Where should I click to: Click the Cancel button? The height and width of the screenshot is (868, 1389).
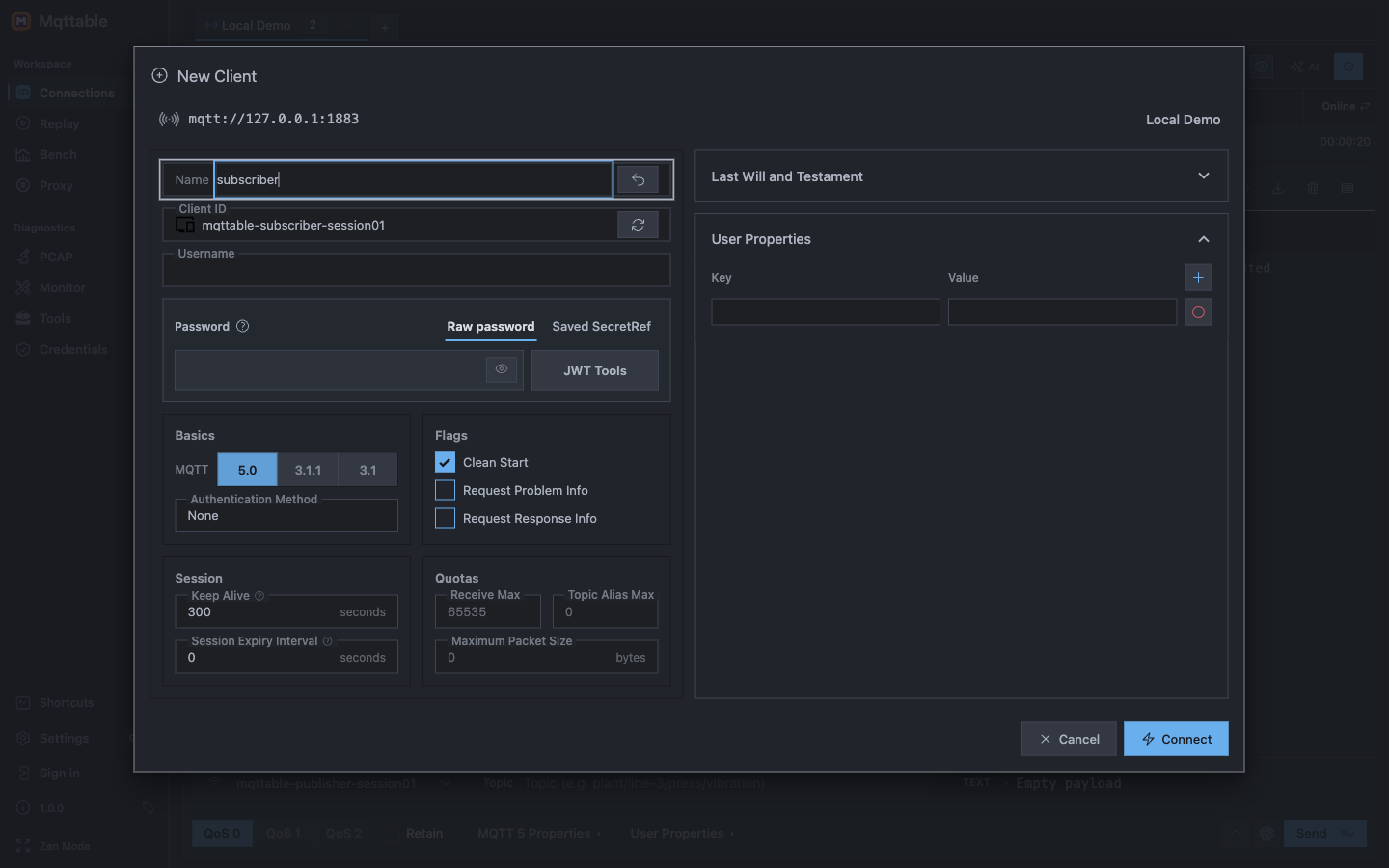[1069, 739]
